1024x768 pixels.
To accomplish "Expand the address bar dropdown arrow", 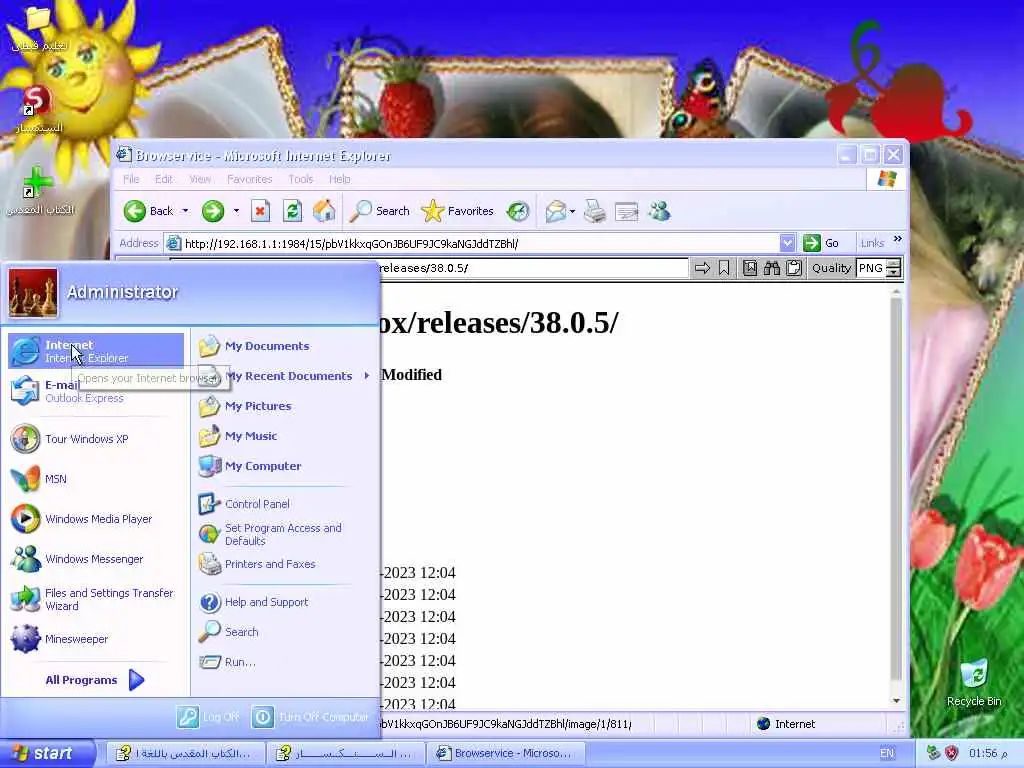I will tap(788, 244).
